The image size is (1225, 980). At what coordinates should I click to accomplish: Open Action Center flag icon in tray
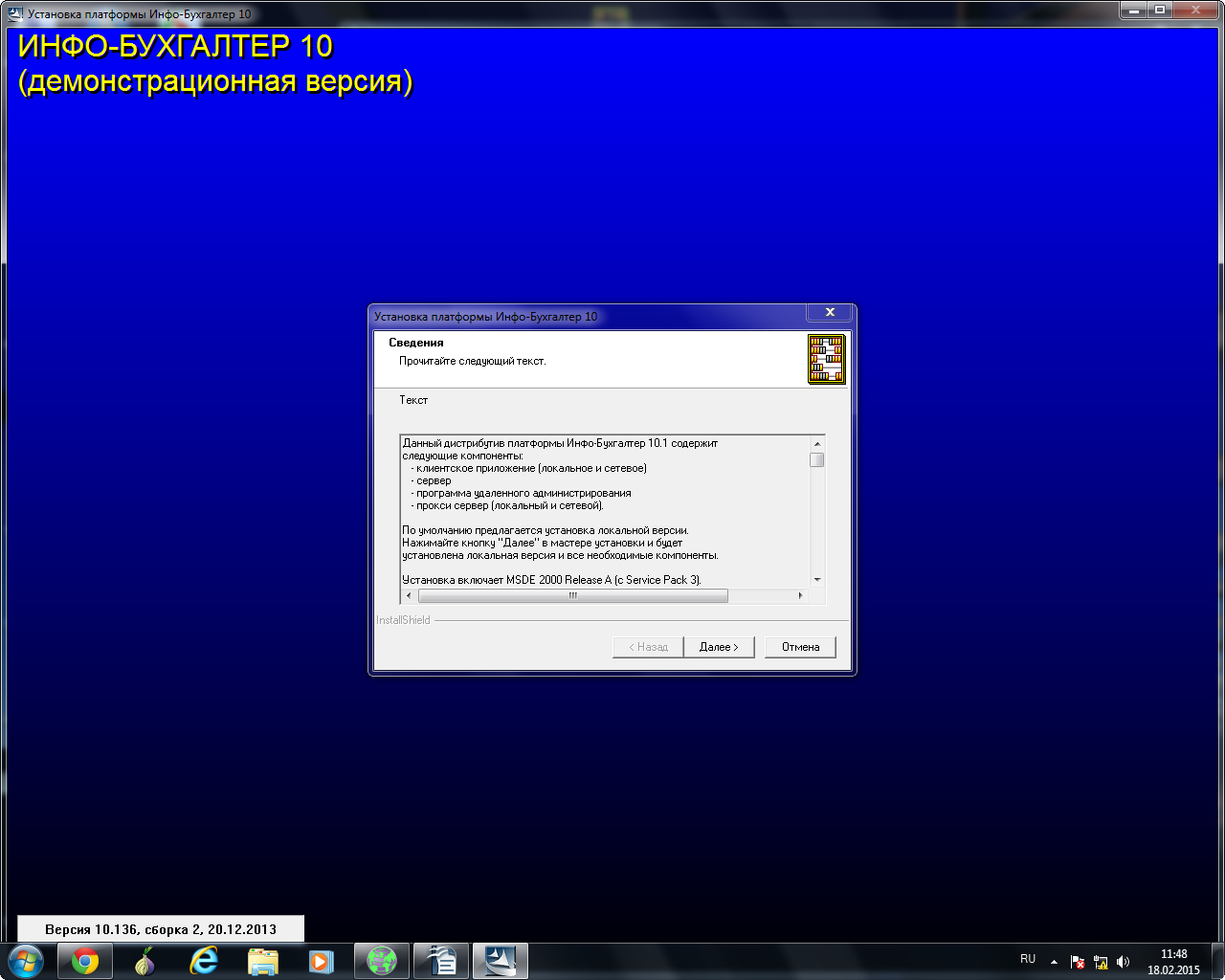tap(1078, 962)
